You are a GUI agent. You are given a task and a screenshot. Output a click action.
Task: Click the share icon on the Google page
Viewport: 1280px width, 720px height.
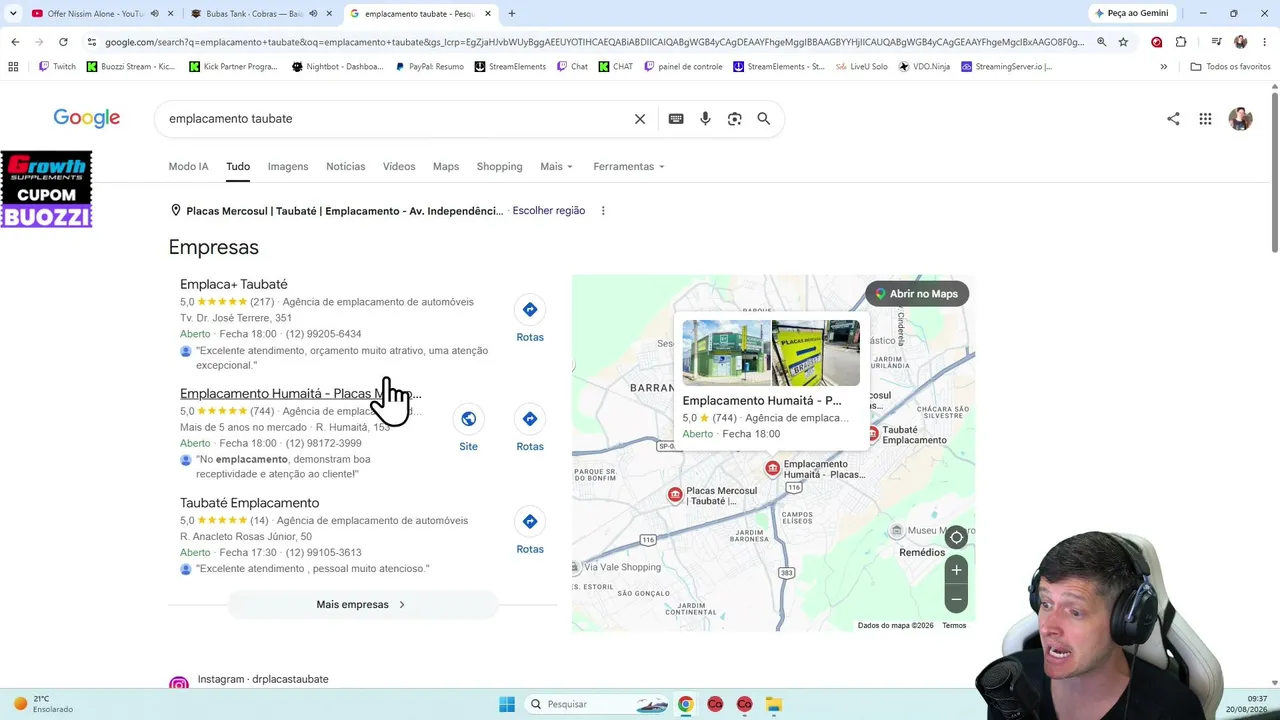click(1173, 119)
